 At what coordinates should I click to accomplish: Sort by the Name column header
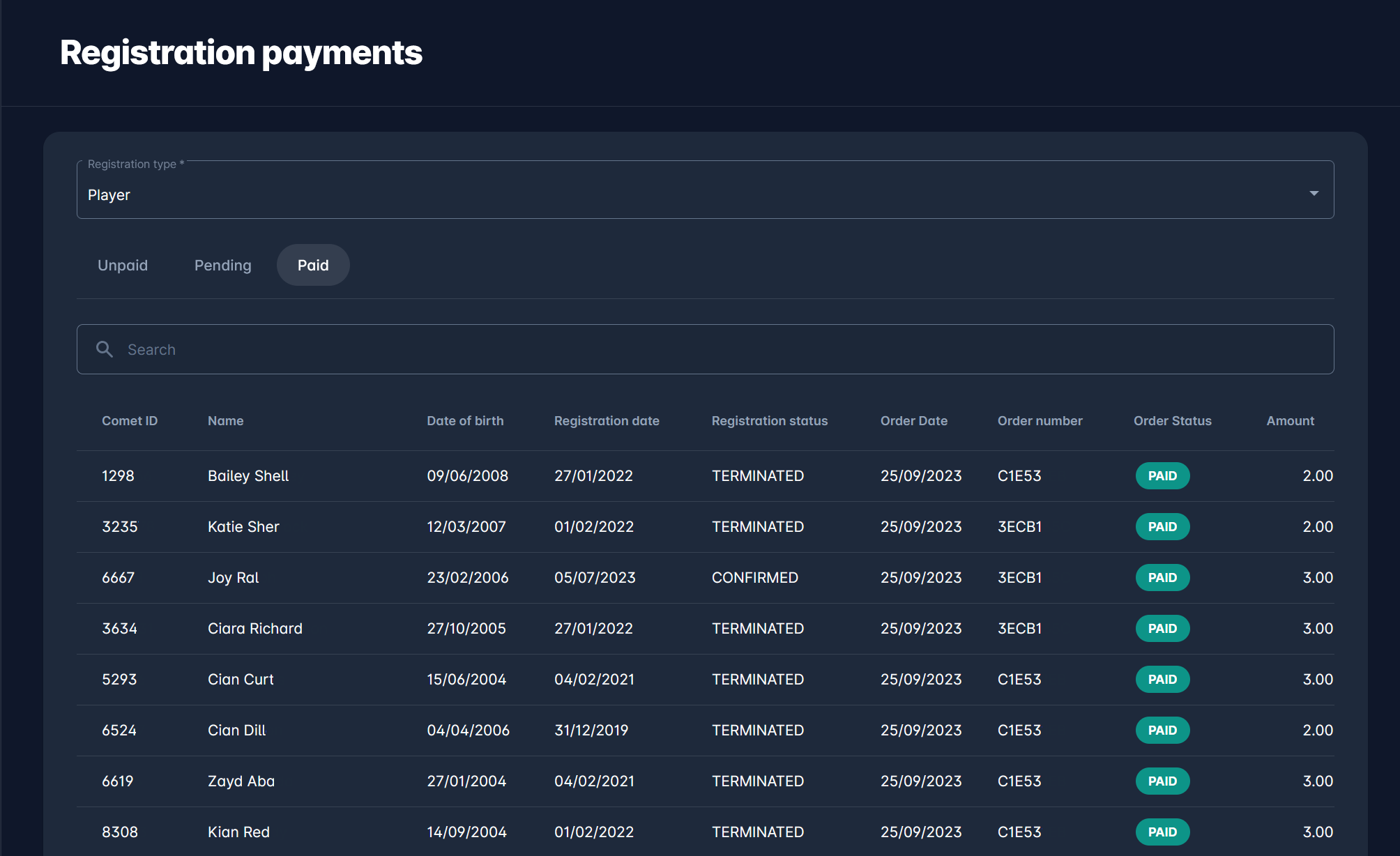coord(225,420)
